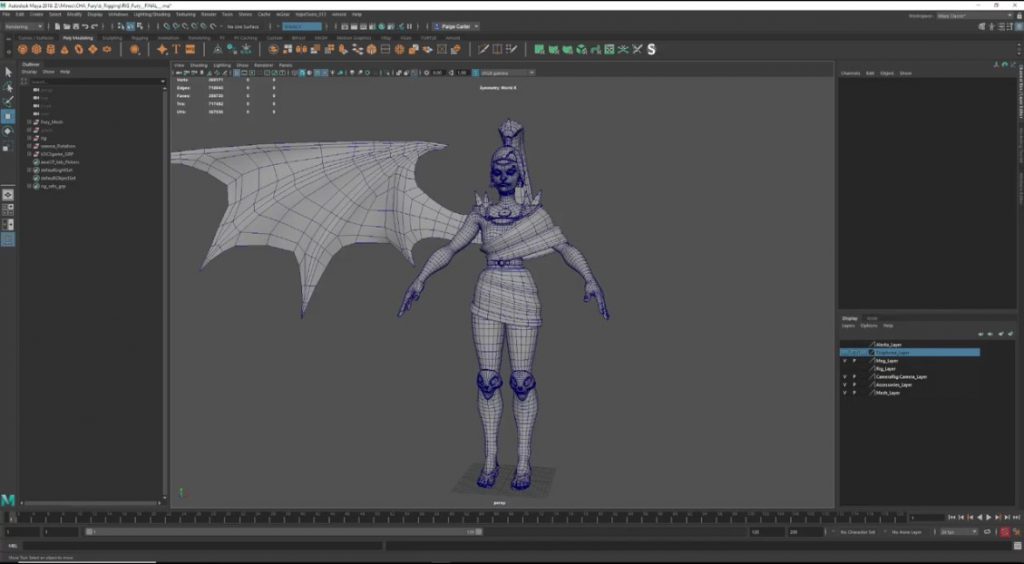1024x564 pixels.
Task: Click the New Scene icon
Action: tap(57, 27)
